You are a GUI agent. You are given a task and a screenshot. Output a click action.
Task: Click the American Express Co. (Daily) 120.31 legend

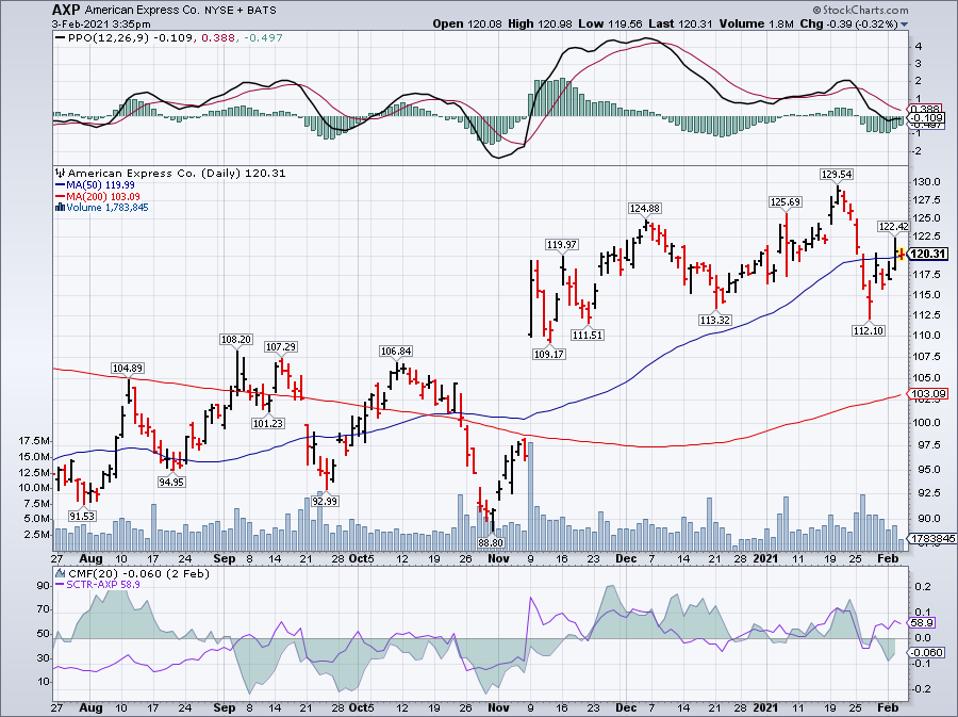tap(177, 173)
